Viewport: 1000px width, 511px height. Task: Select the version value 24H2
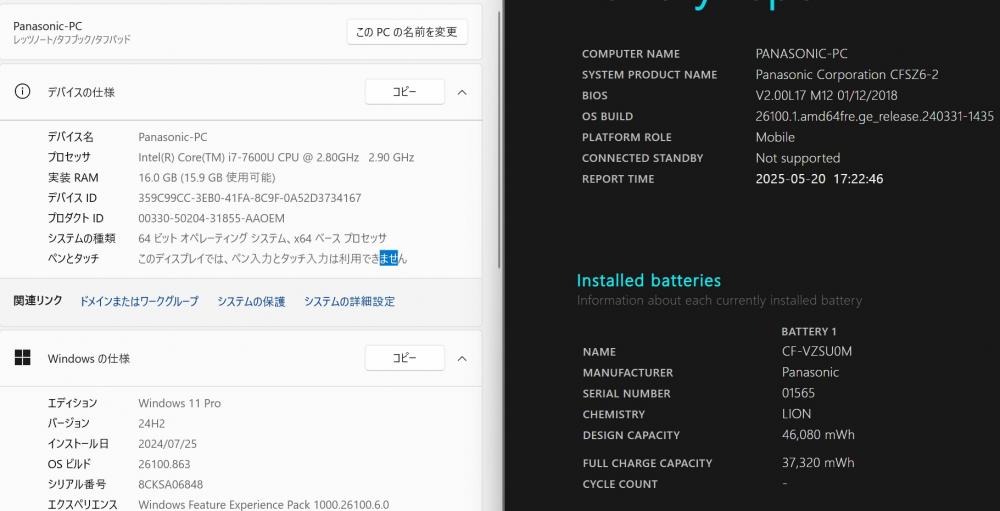pos(151,424)
